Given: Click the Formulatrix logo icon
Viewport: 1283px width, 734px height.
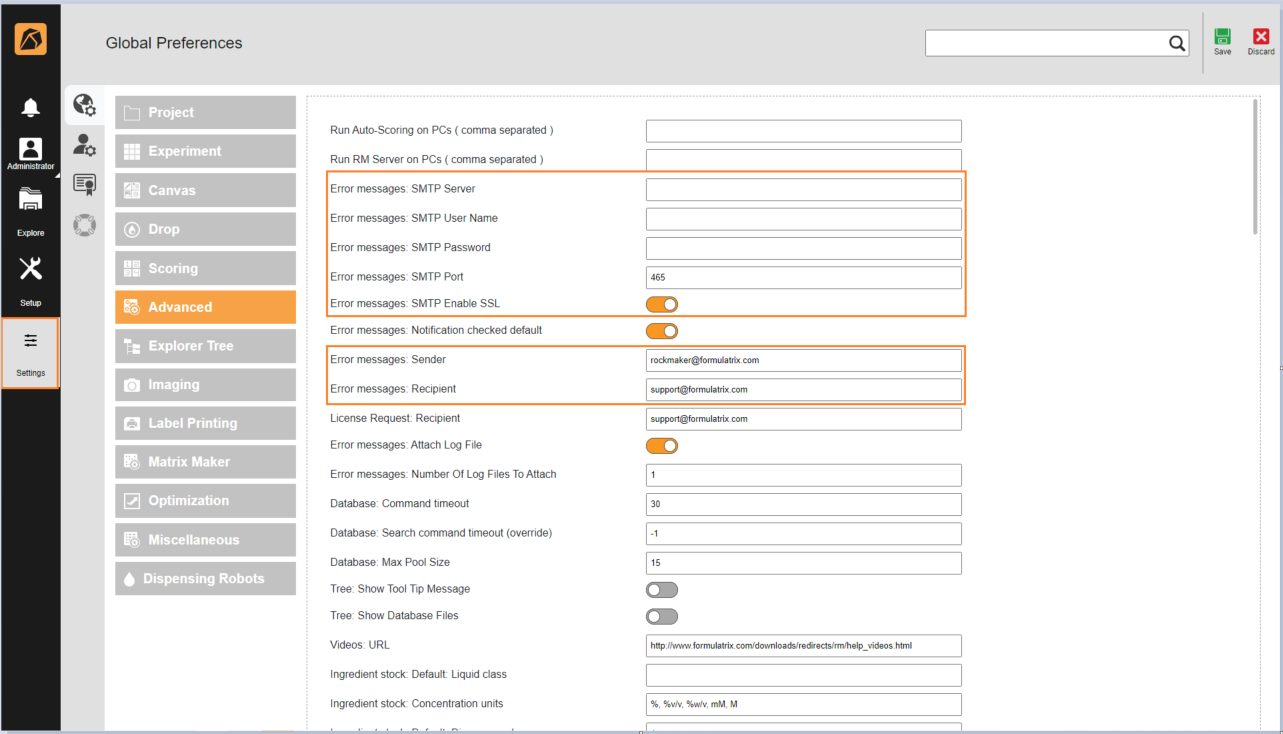Looking at the screenshot, I should tap(30, 39).
